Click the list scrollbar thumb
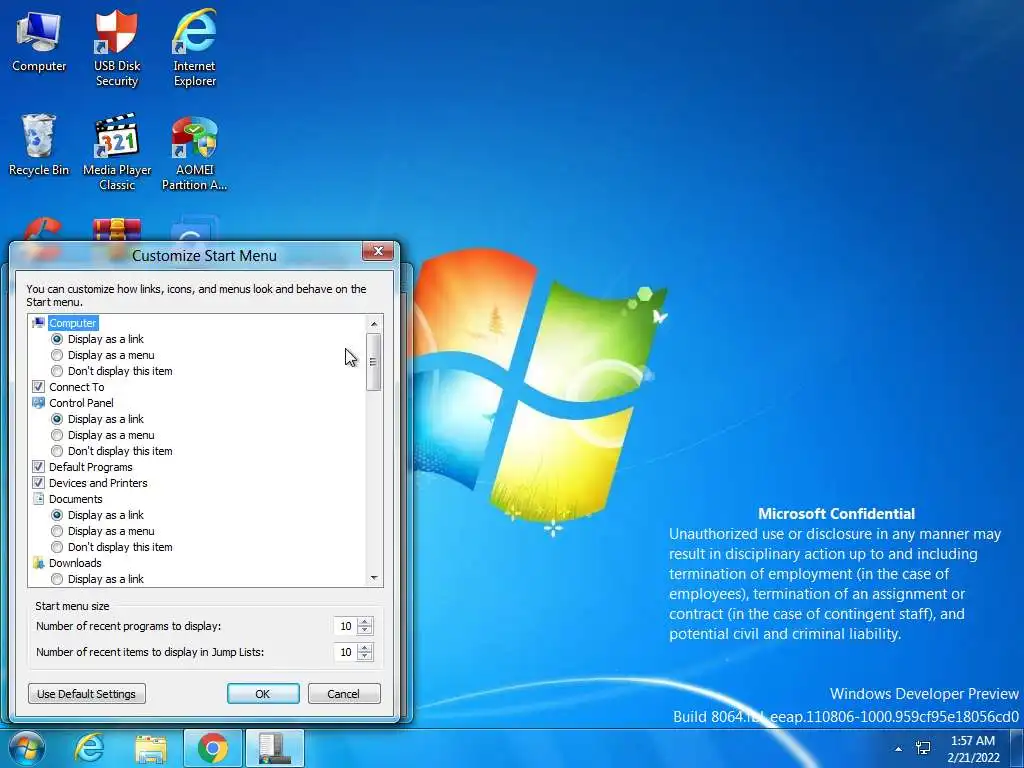The width and height of the screenshot is (1024, 768). pyautogui.click(x=374, y=362)
